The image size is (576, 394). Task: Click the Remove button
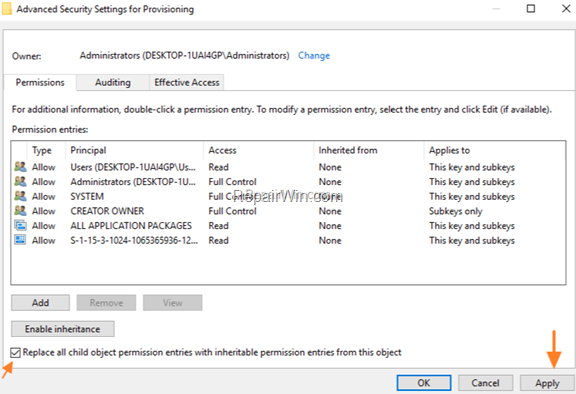tap(107, 303)
